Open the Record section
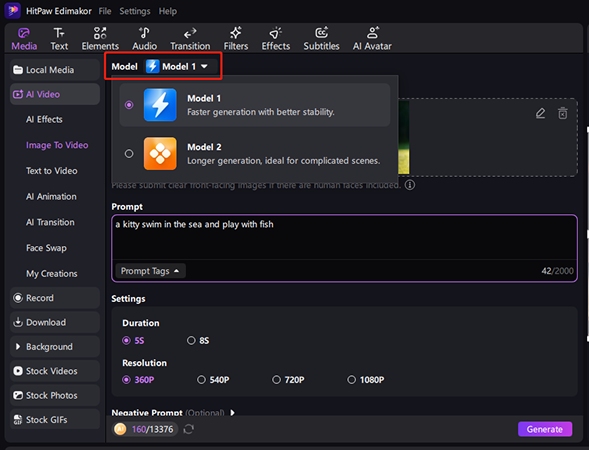This screenshot has width=589, height=450. [55, 298]
